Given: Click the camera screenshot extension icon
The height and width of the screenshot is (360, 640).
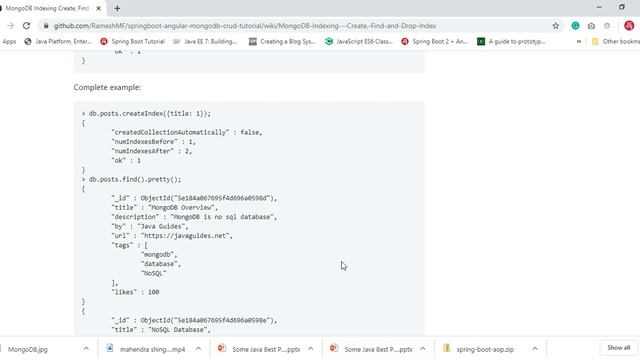Looking at the screenshot, I should (591, 26).
